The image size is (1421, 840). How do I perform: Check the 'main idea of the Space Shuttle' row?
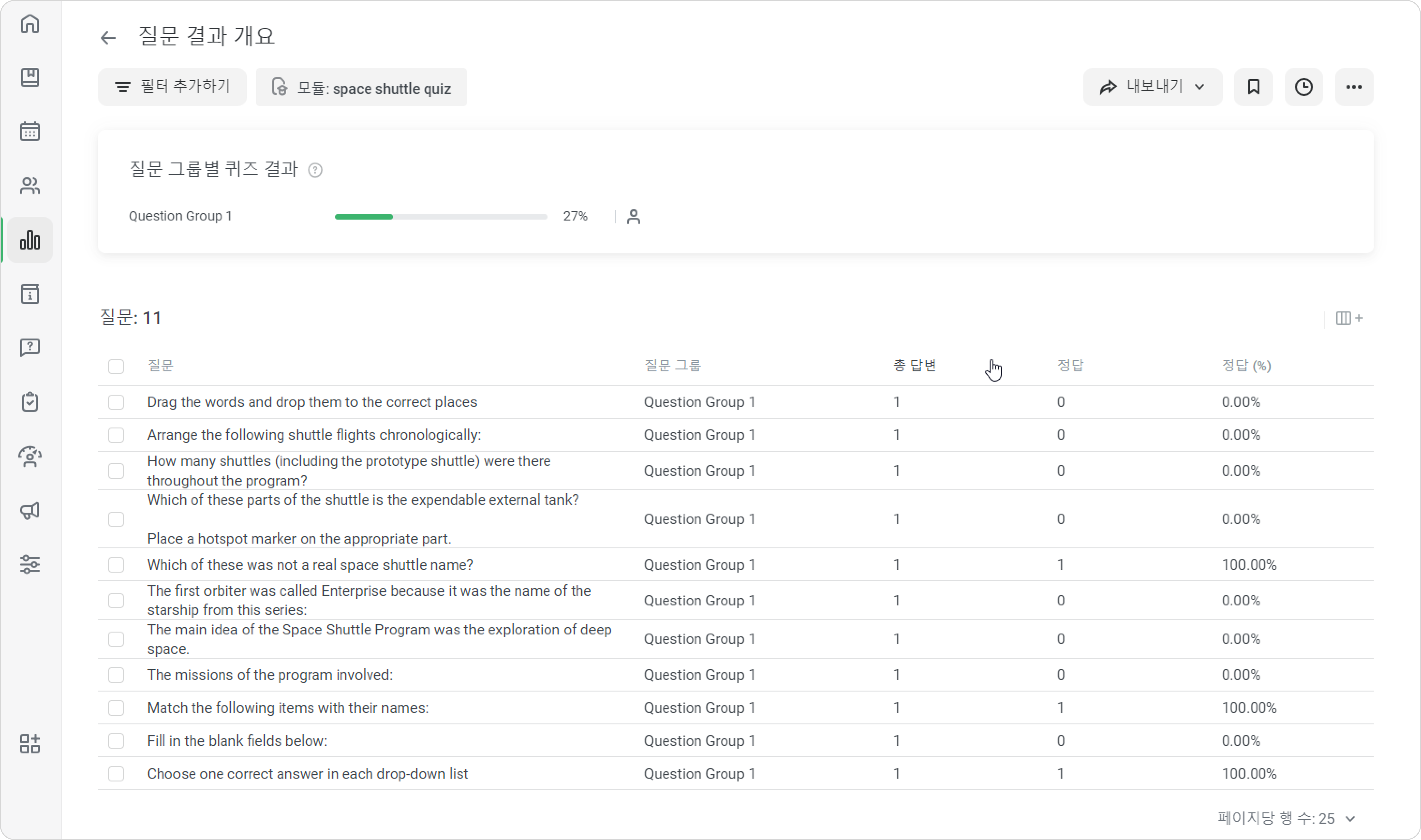pyautogui.click(x=116, y=640)
